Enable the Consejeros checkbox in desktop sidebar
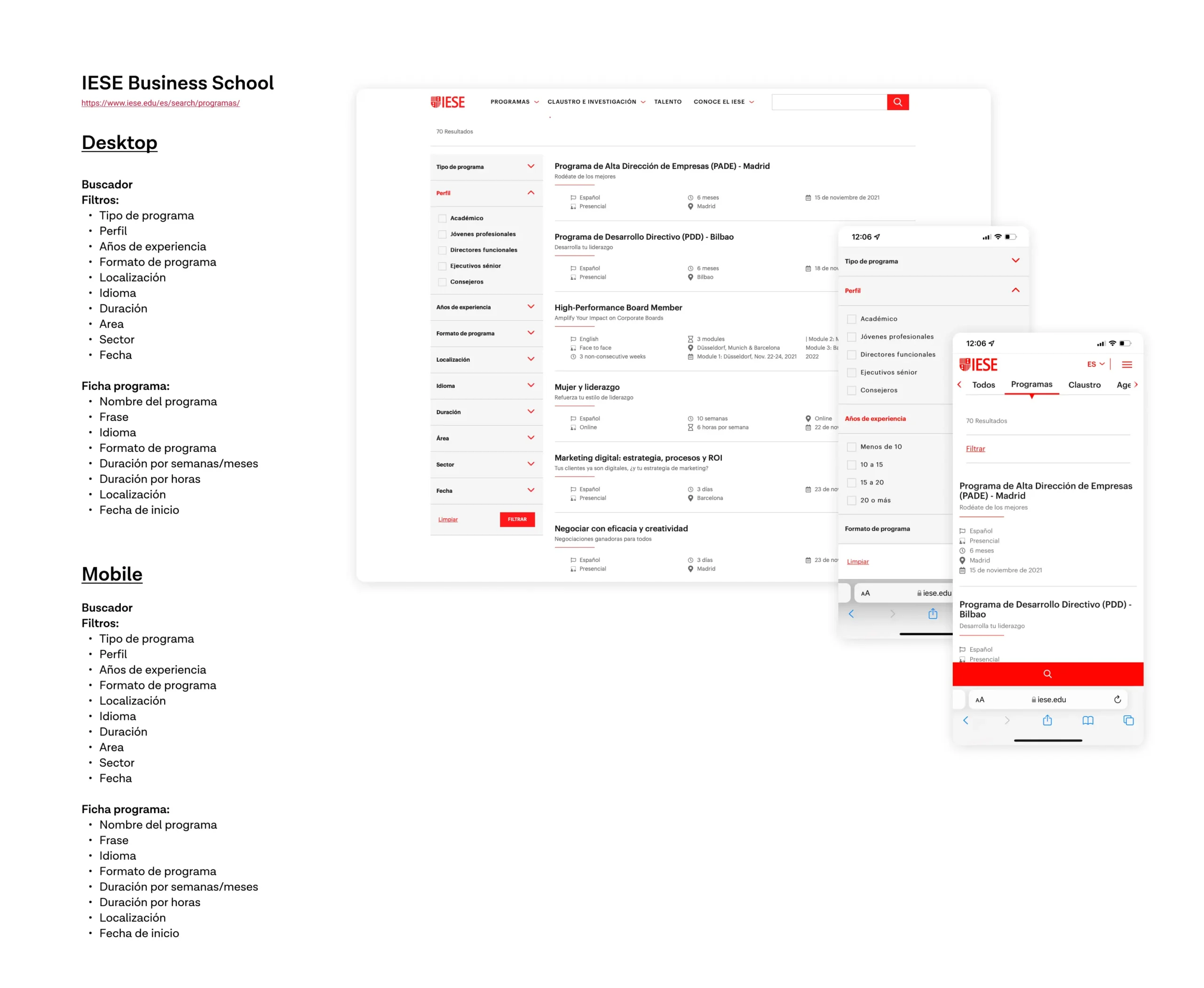This screenshot has width=1204, height=988. tap(442, 282)
